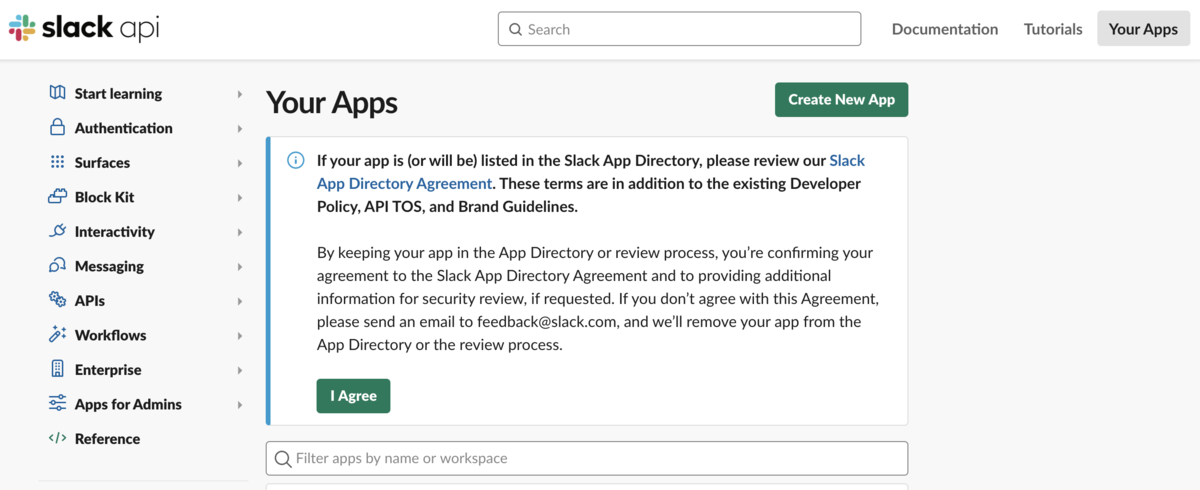Expand the Workflows section arrow

point(240,335)
